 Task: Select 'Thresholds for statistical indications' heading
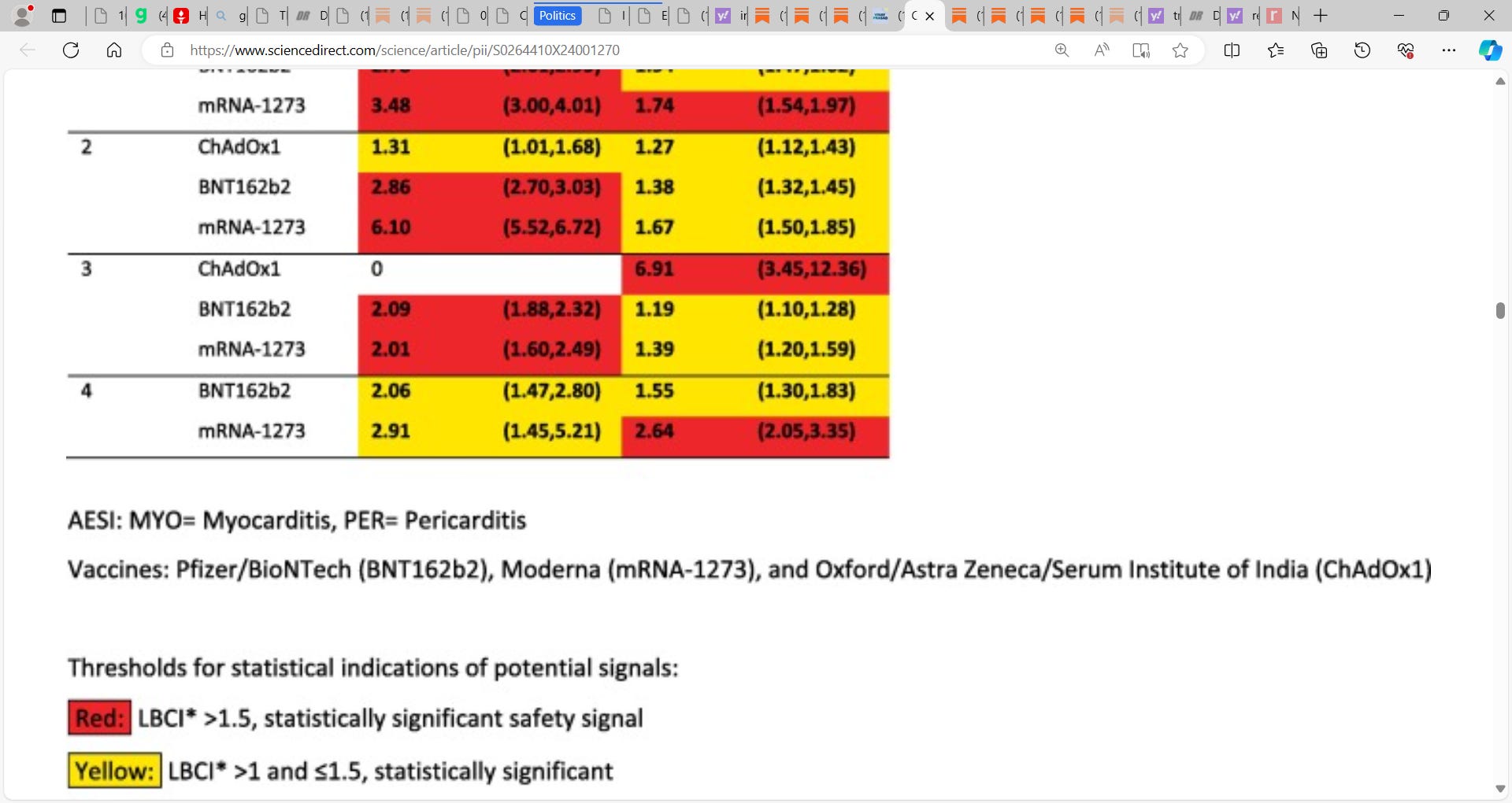(x=372, y=668)
